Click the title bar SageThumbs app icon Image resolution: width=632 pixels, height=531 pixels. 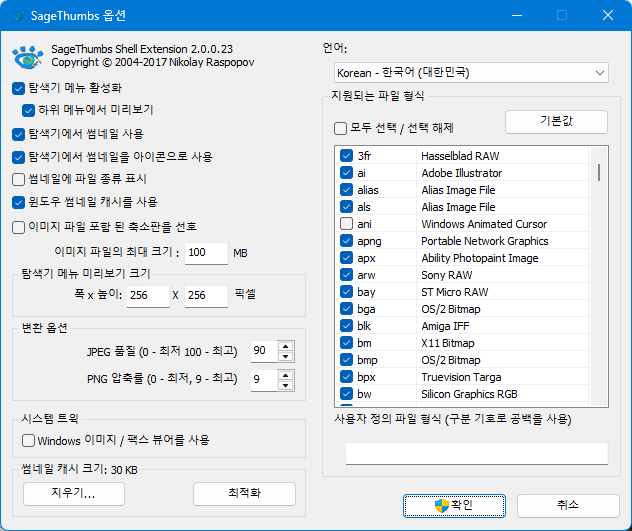(x=17, y=15)
